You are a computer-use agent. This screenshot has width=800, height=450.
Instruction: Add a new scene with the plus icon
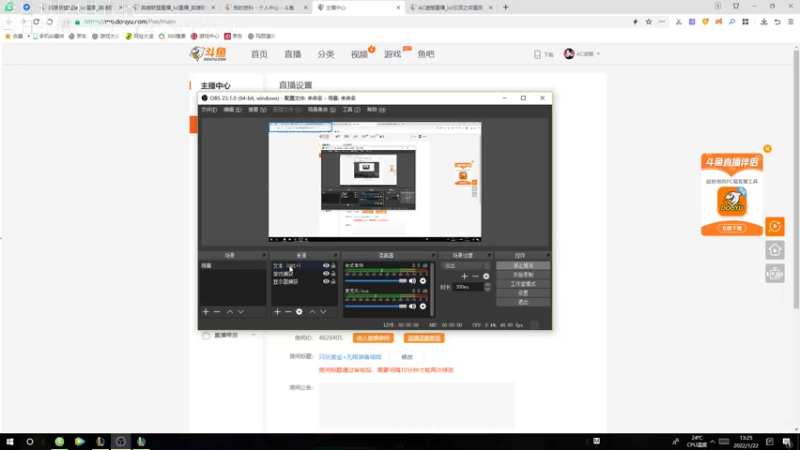206,311
